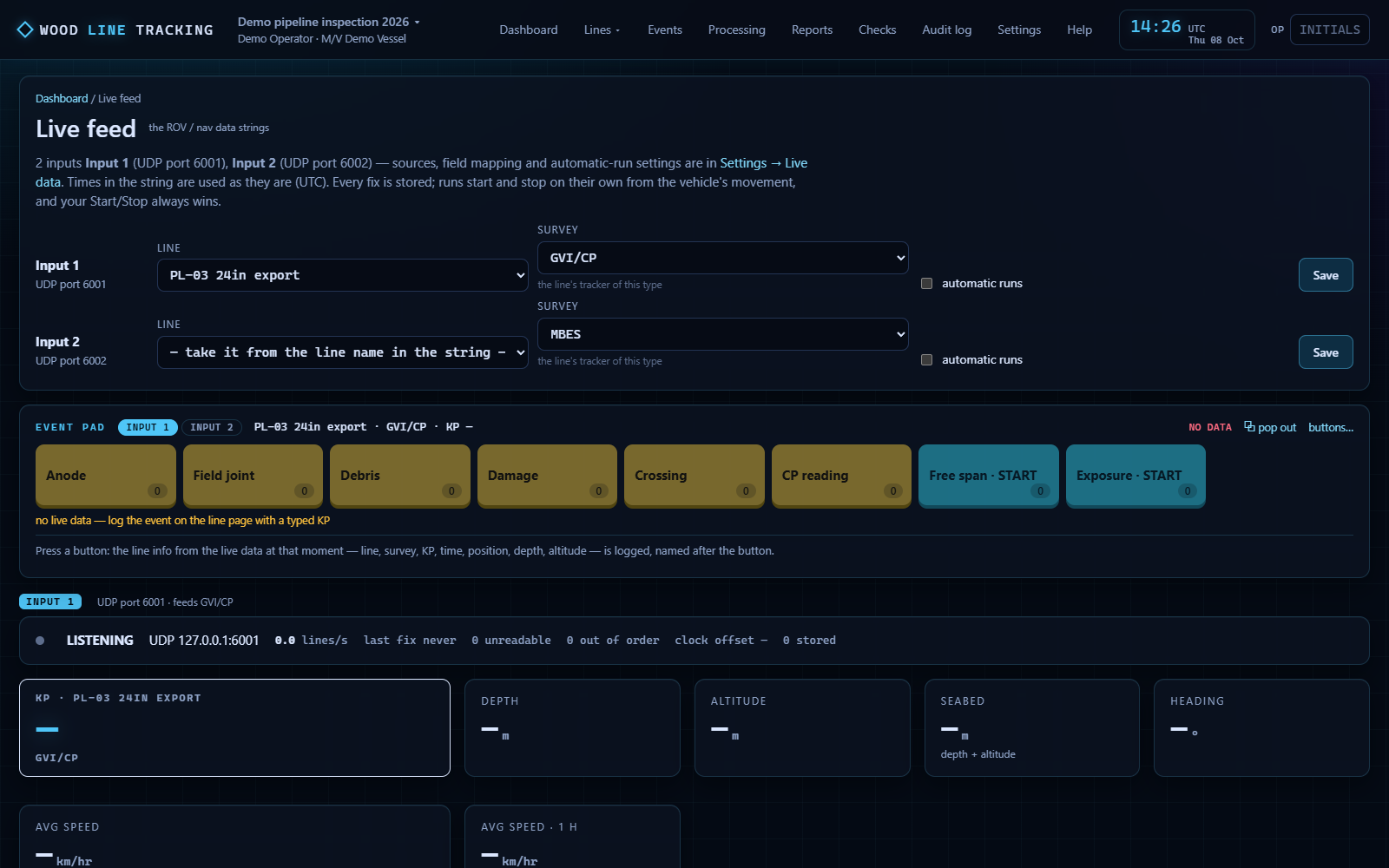Log an Anode event
This screenshot has width=1389, height=868.
tap(106, 475)
